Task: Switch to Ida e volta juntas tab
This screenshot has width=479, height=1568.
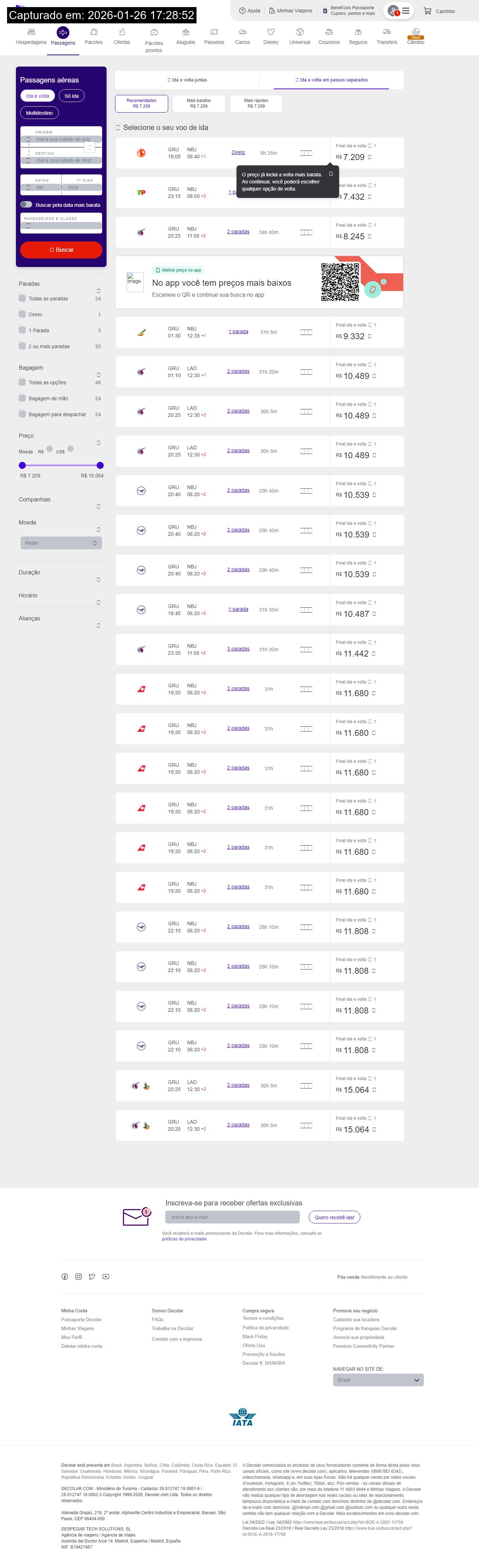Action: click(188, 80)
